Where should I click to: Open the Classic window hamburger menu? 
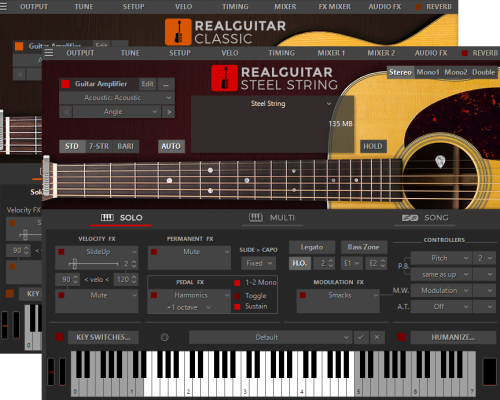[3, 6]
